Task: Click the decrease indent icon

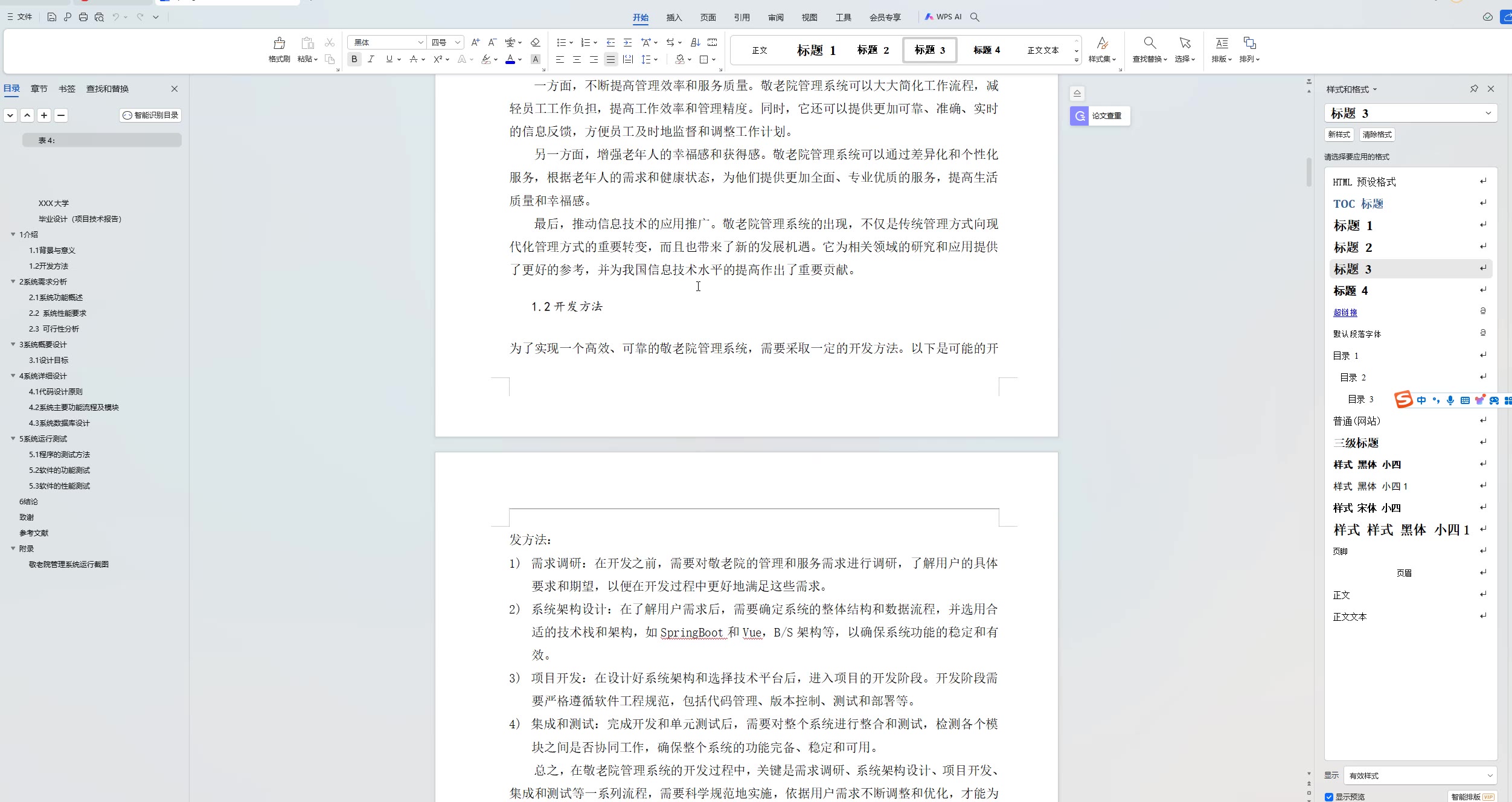Action: pos(610,42)
